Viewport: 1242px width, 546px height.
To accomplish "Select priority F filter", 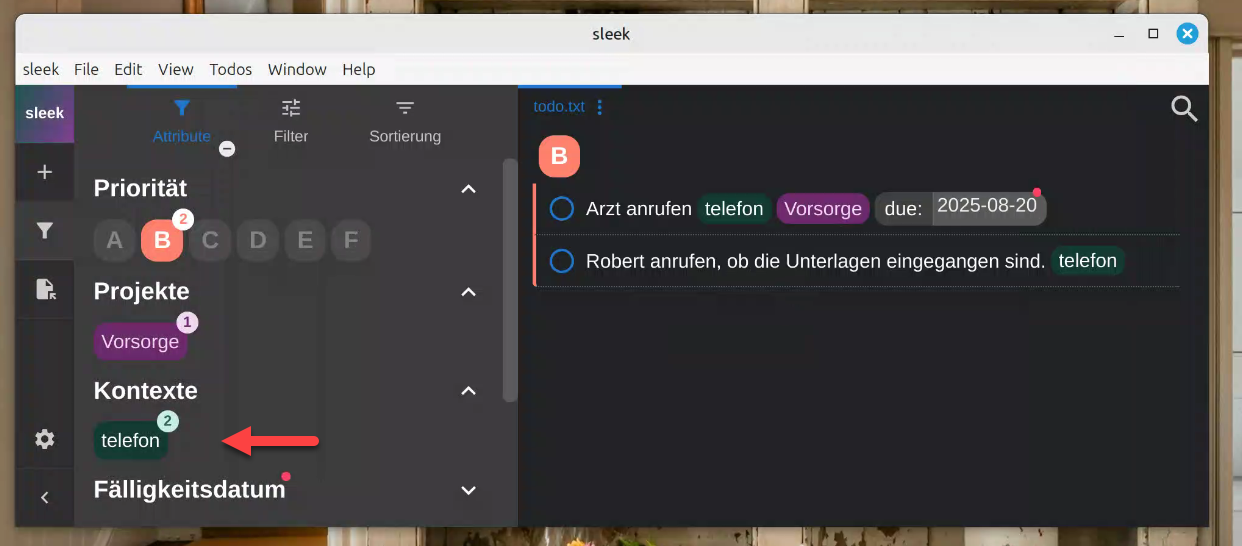I will [x=351, y=240].
